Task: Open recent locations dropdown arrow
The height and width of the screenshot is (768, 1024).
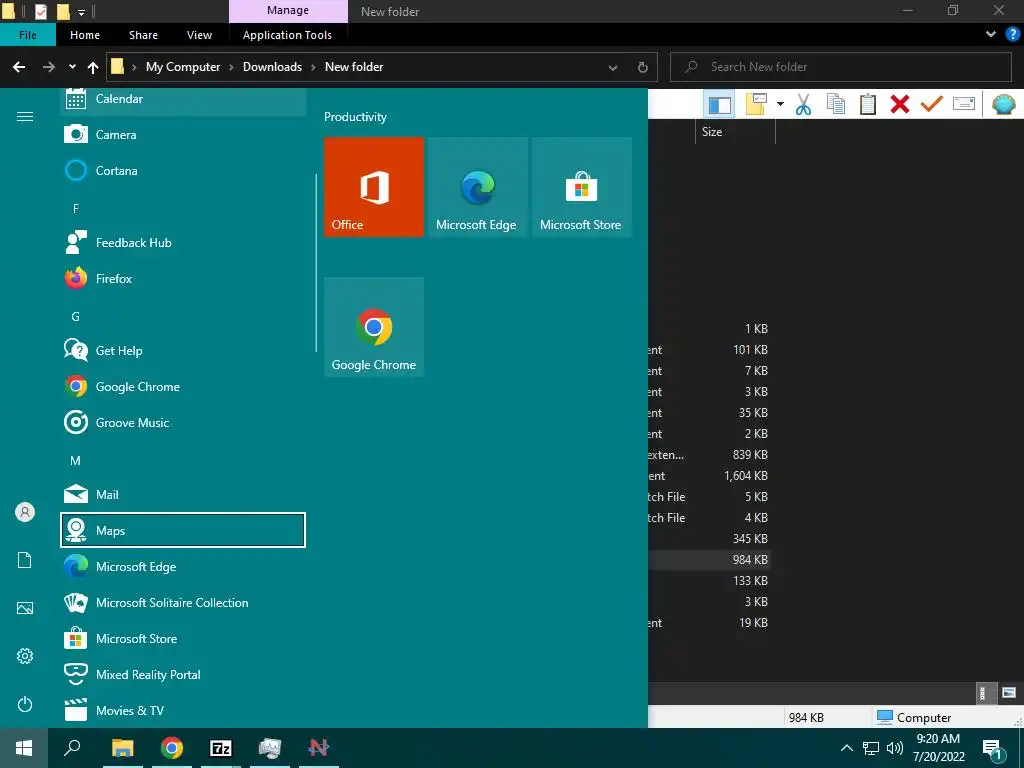Action: click(x=72, y=67)
